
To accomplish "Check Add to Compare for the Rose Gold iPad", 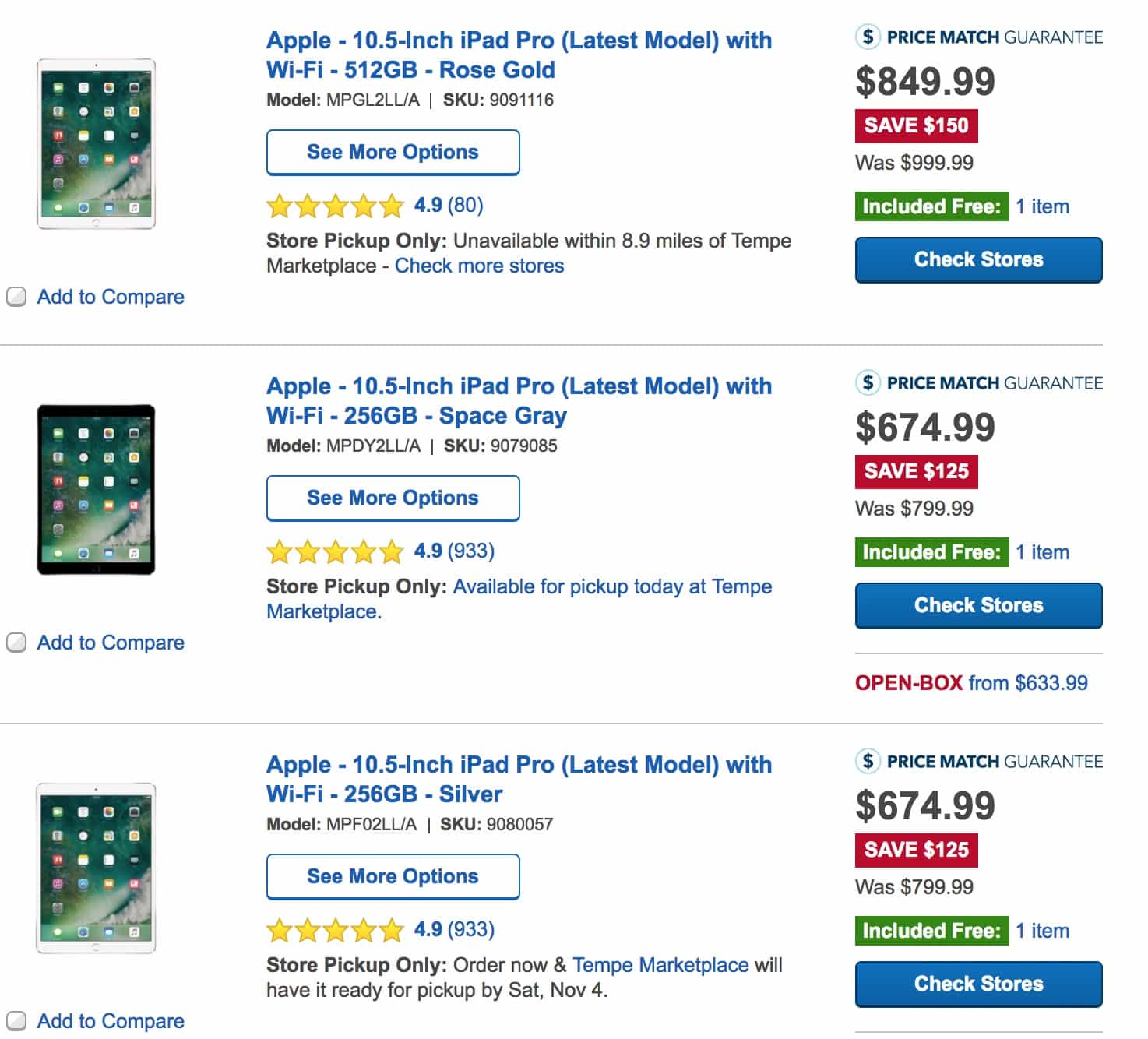I will 16,297.
